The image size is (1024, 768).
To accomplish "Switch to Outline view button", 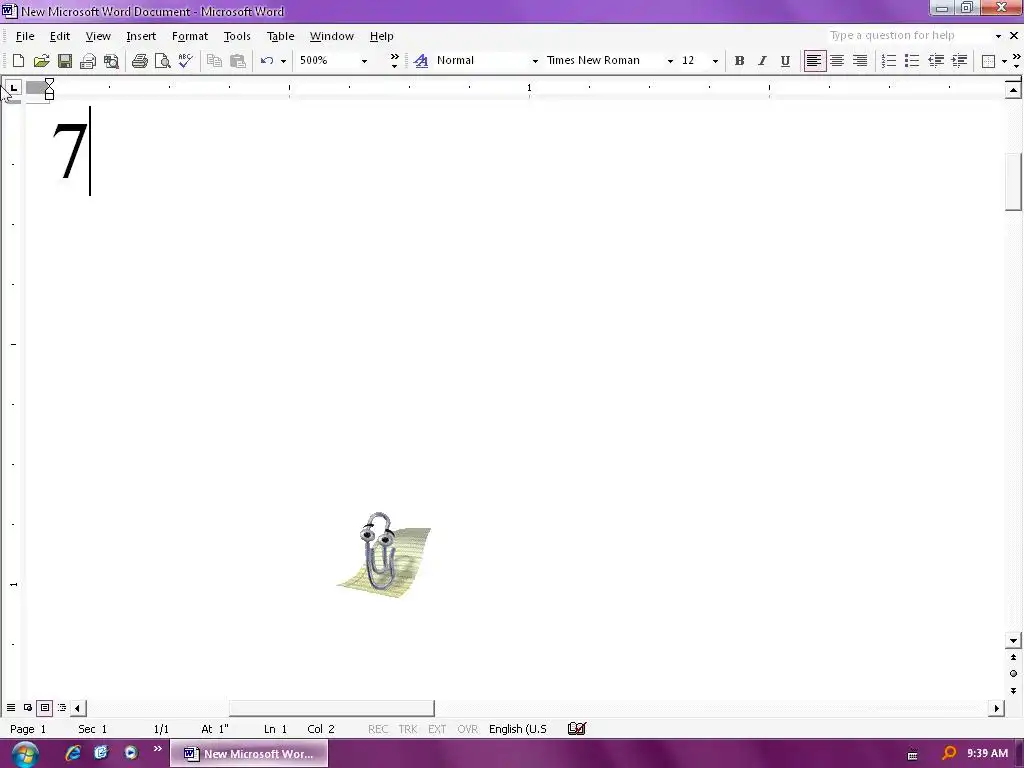I will click(x=61, y=708).
